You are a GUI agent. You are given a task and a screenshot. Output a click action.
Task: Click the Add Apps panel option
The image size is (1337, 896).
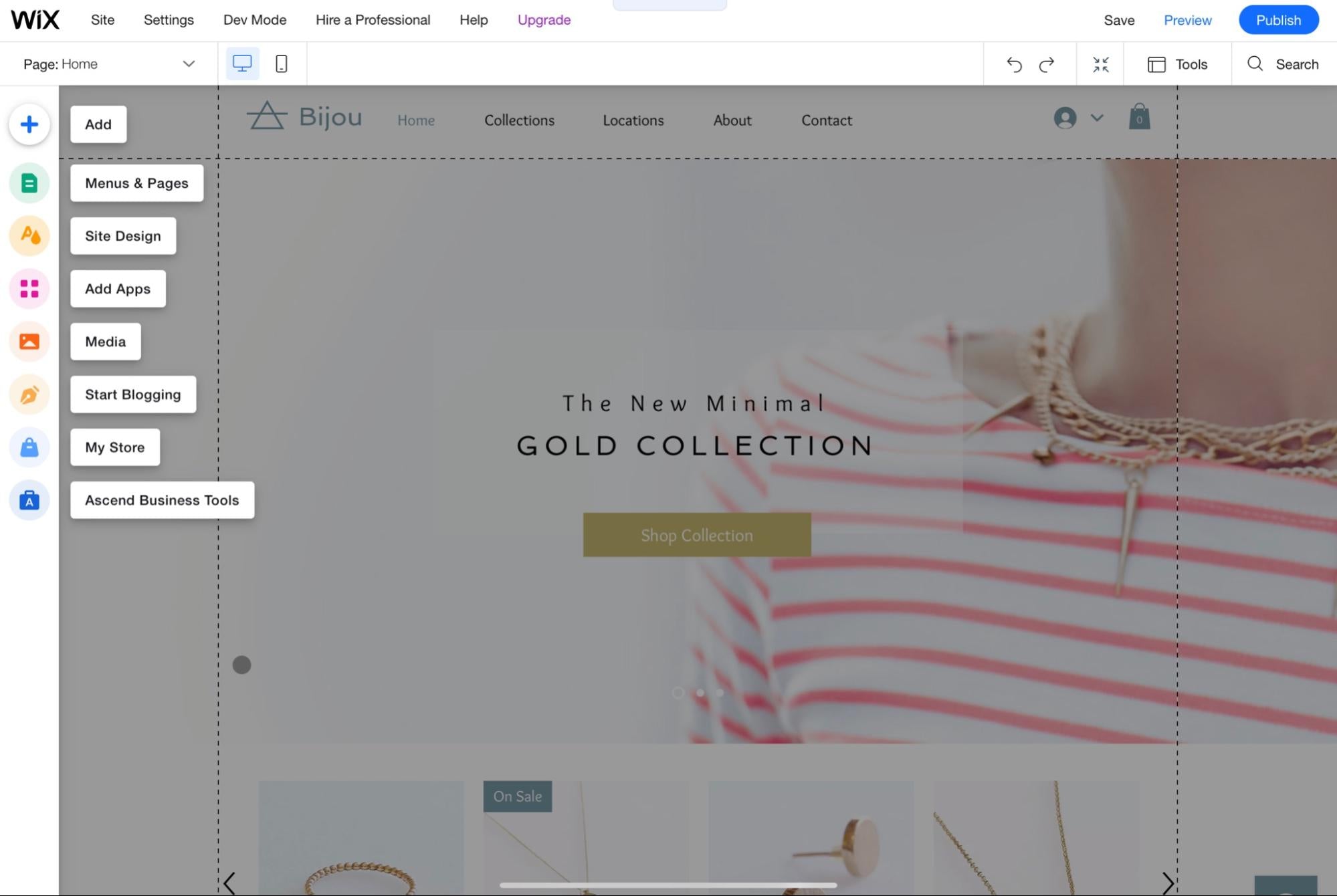[x=118, y=288]
